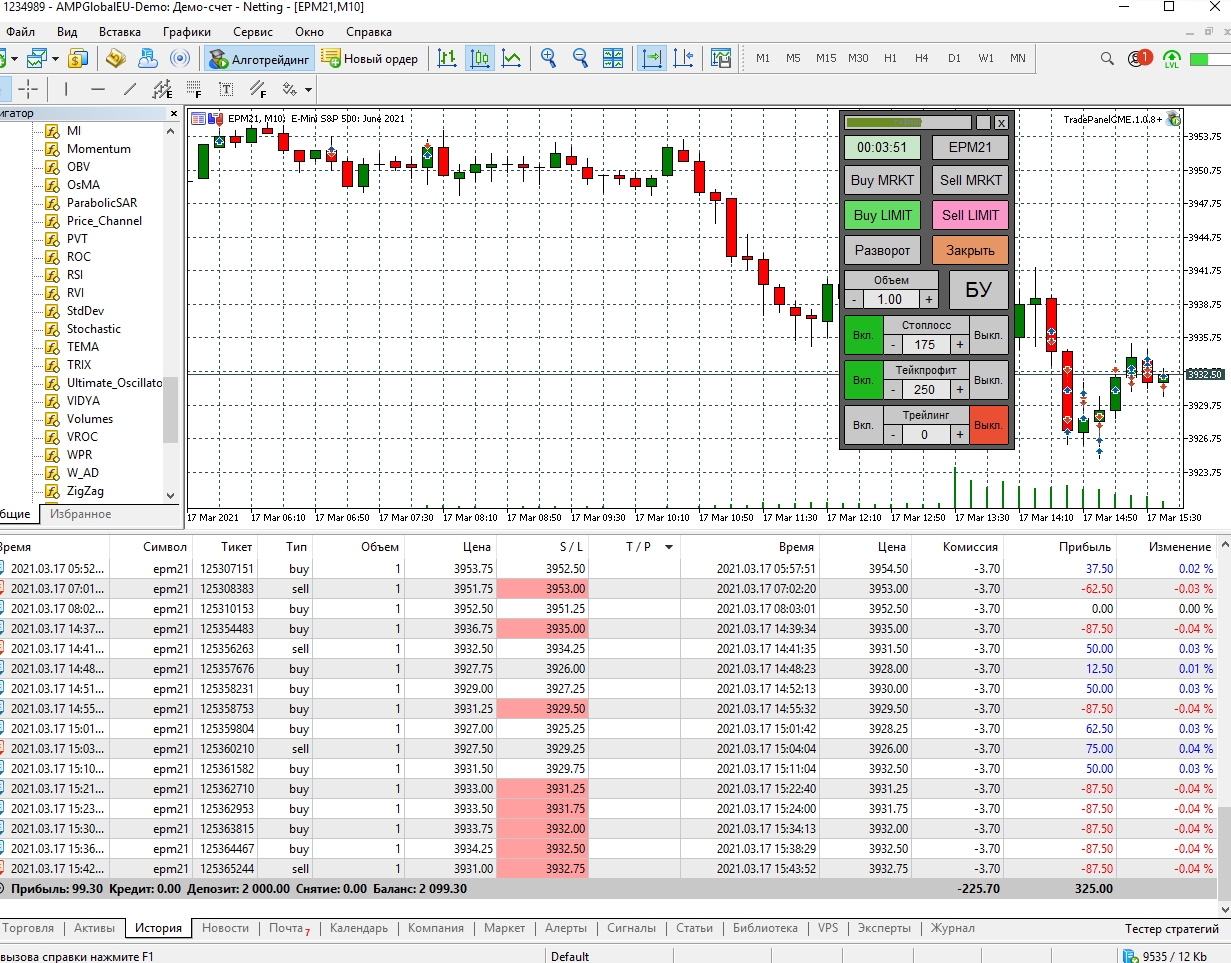Select the M15 timeframe
Viewport: 1231px width, 963px height.
[x=825, y=58]
